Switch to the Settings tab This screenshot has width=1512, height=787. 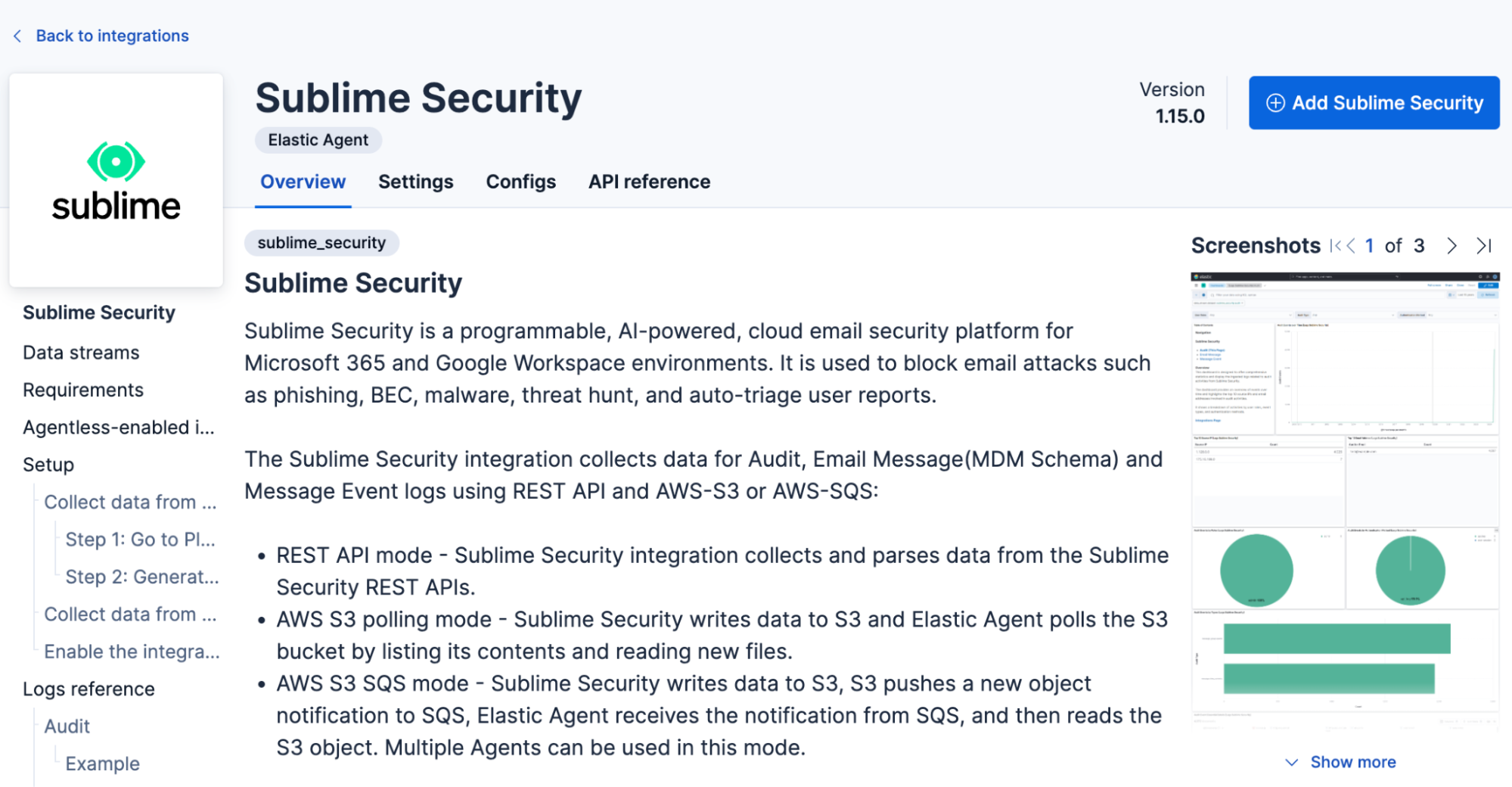415,182
